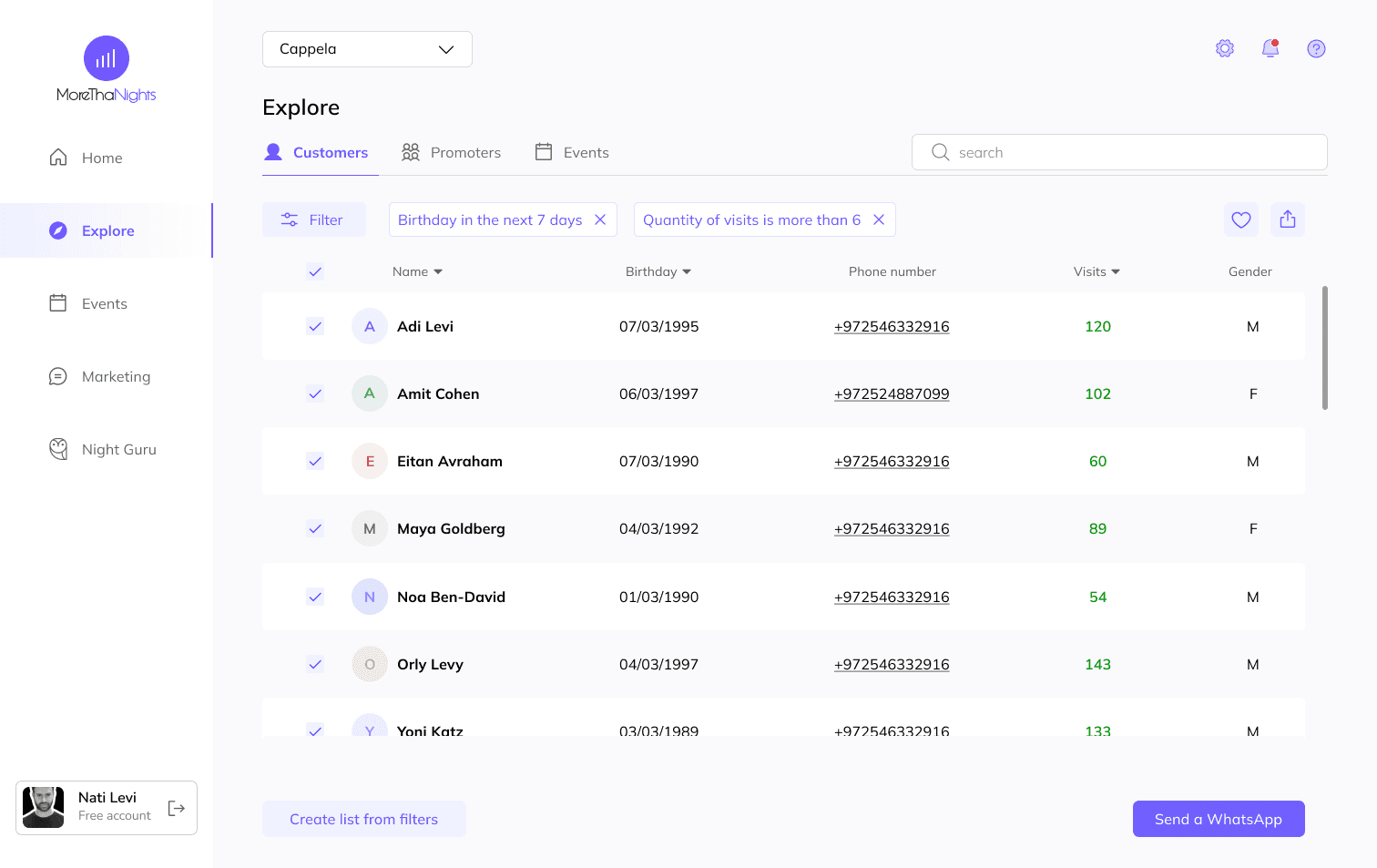1377x868 pixels.
Task: Click Amit Cohen's green avatar icon
Action: pyautogui.click(x=370, y=393)
